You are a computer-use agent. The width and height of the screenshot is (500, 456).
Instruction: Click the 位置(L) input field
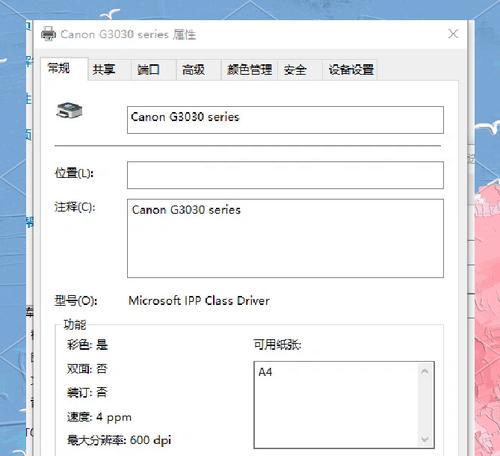(285, 175)
